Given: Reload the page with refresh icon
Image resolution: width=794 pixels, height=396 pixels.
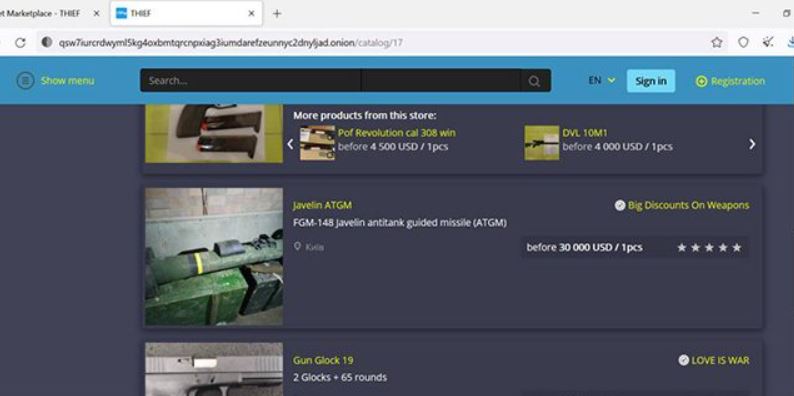Looking at the screenshot, I should (20, 43).
